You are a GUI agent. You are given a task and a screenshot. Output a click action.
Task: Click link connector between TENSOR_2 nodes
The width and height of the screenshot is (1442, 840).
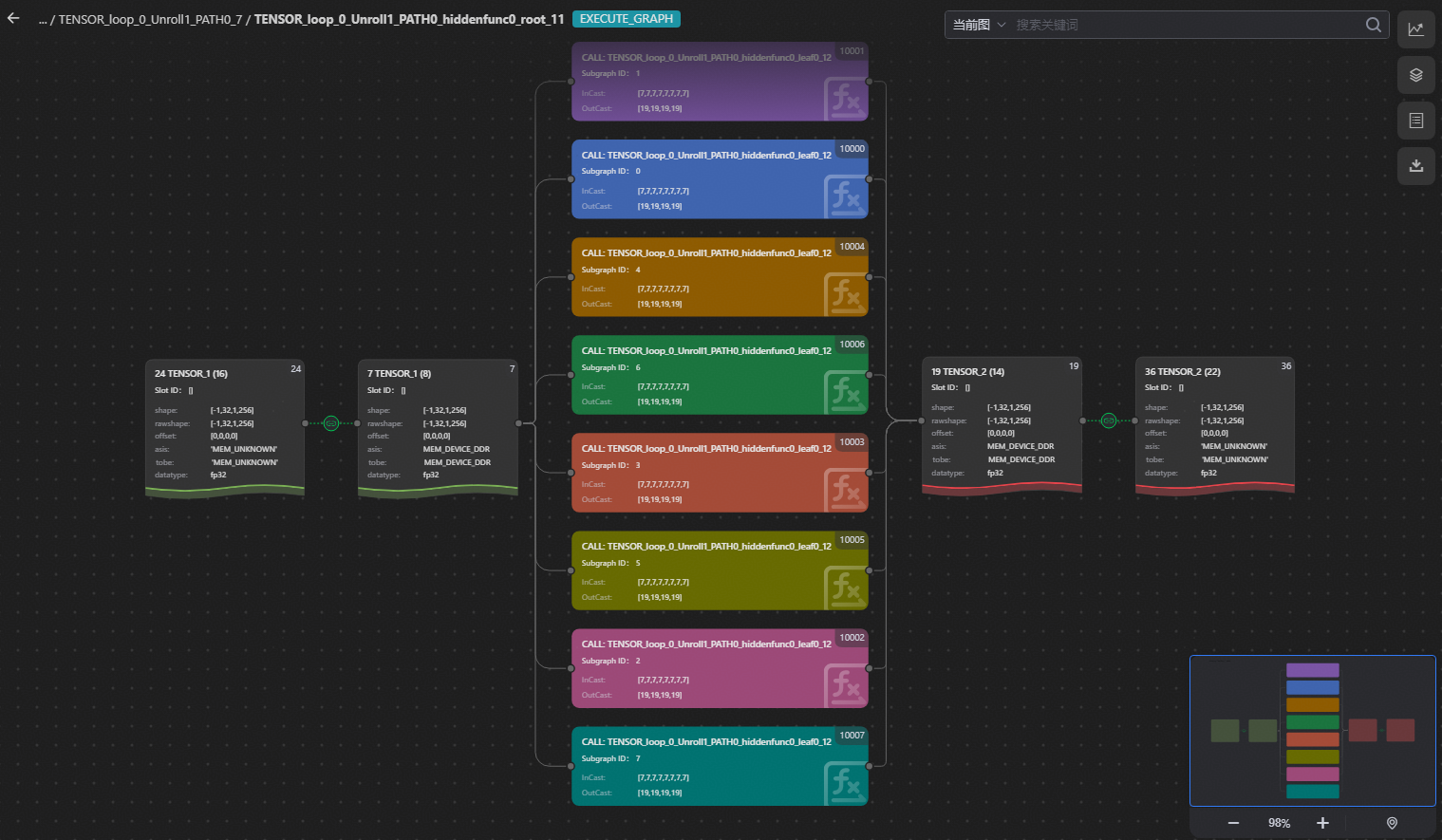click(x=1108, y=420)
